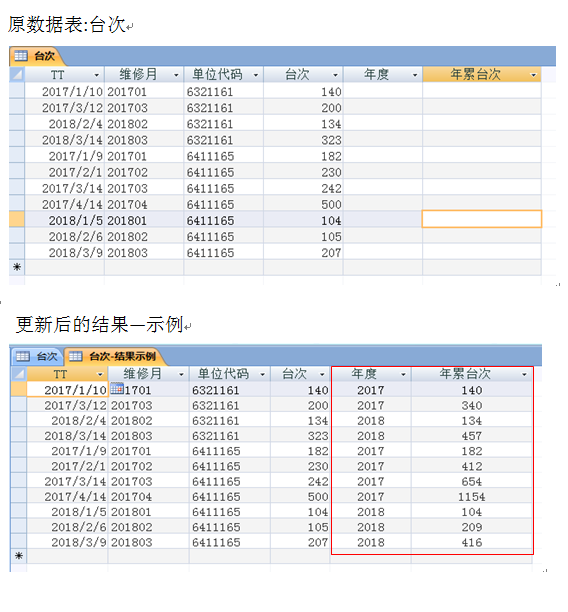Click the 1154 cell in result table
This screenshot has width=568, height=612.
472,496
